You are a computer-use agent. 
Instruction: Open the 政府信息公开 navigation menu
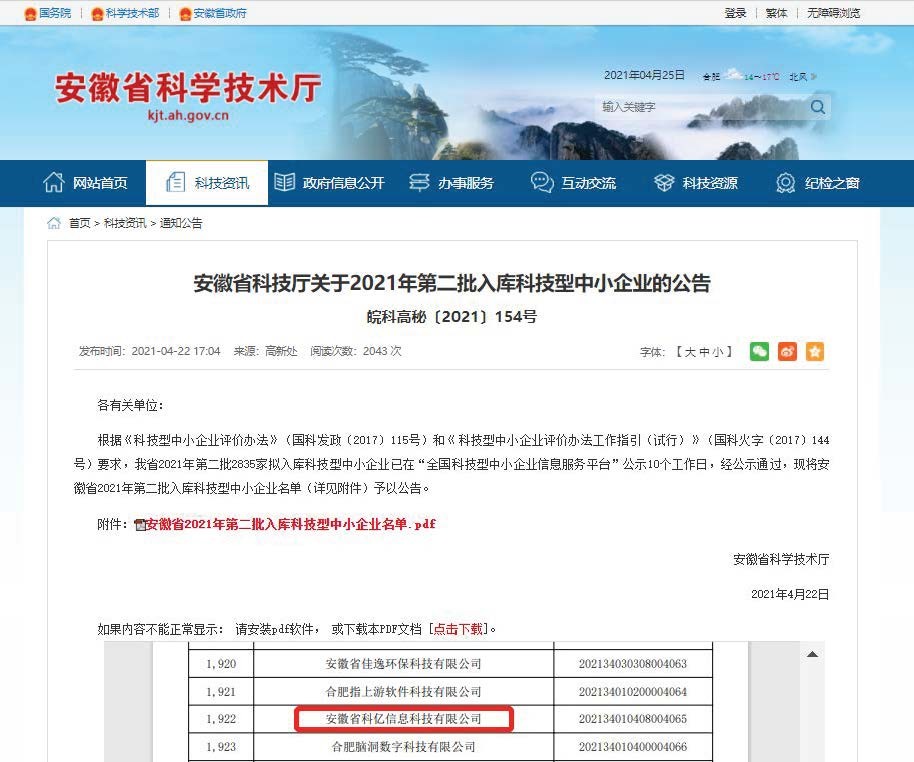click(329, 183)
